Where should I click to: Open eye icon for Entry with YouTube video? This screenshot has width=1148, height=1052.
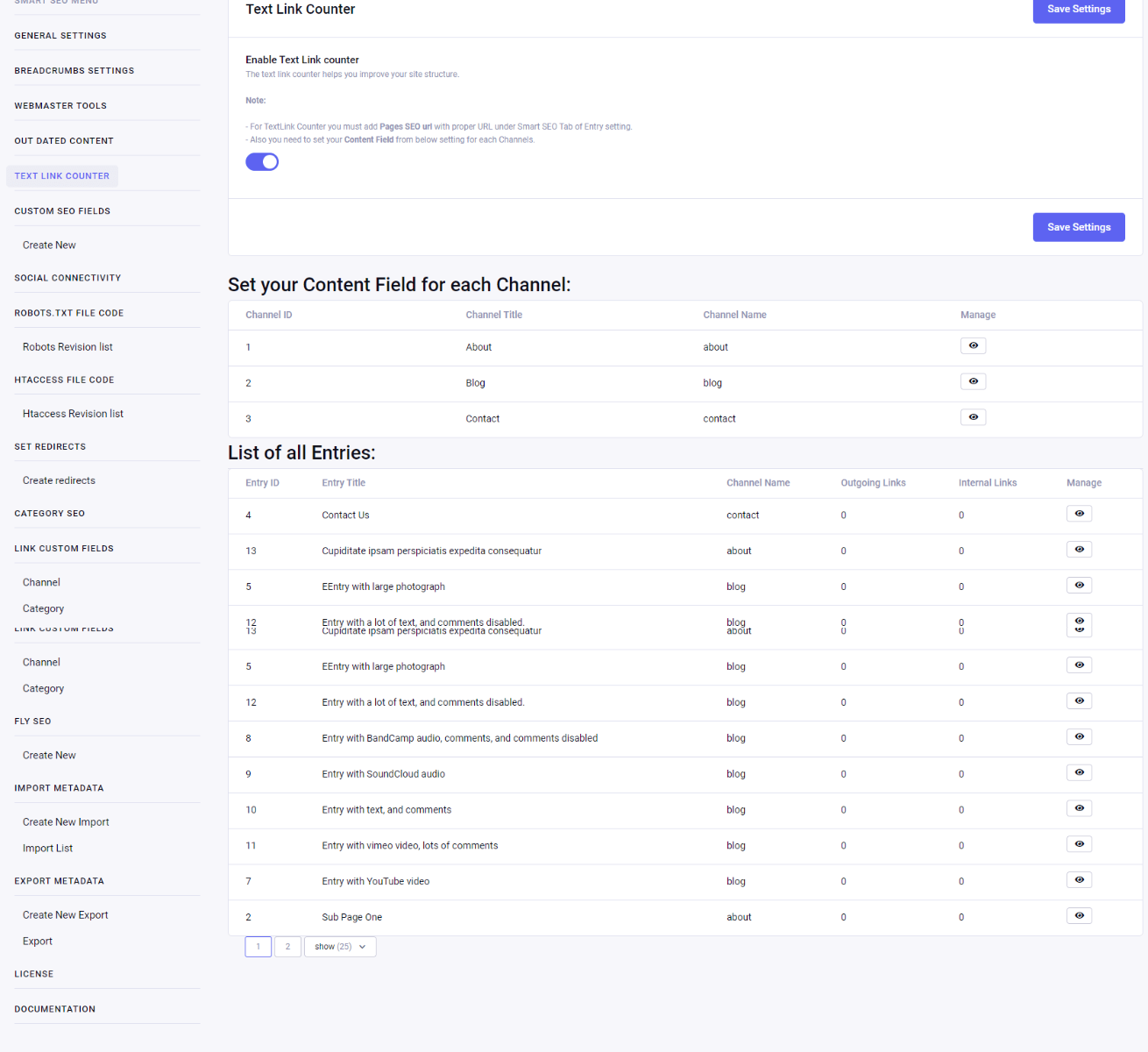pos(1079,880)
